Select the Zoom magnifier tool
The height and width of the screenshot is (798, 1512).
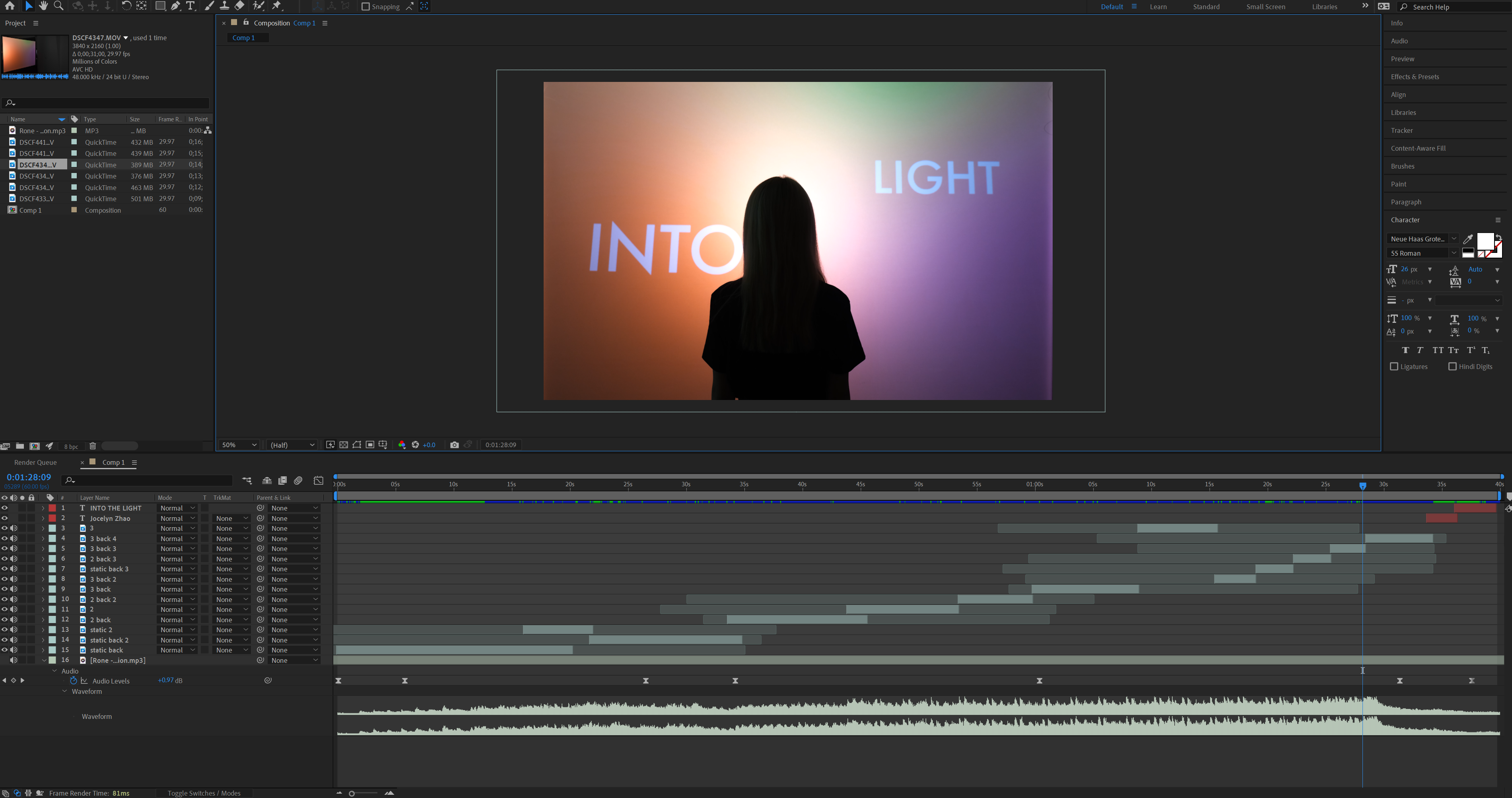coord(59,6)
